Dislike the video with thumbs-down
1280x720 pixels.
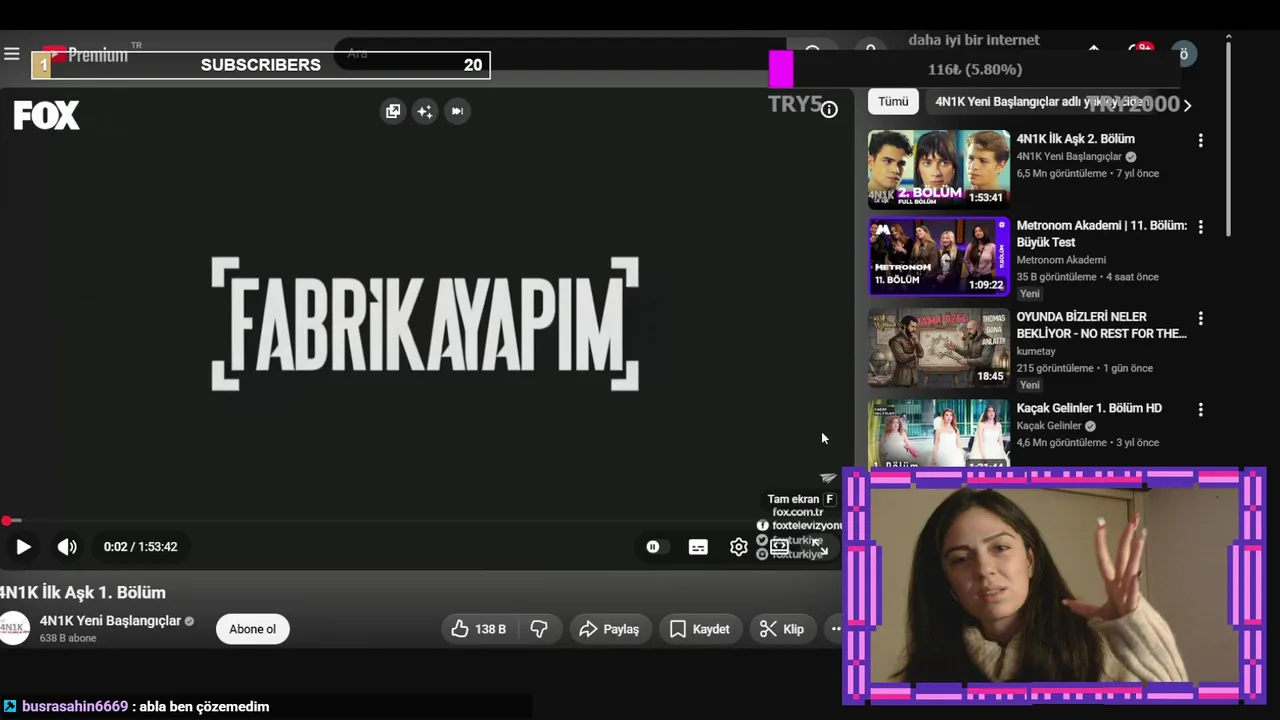pyautogui.click(x=539, y=629)
